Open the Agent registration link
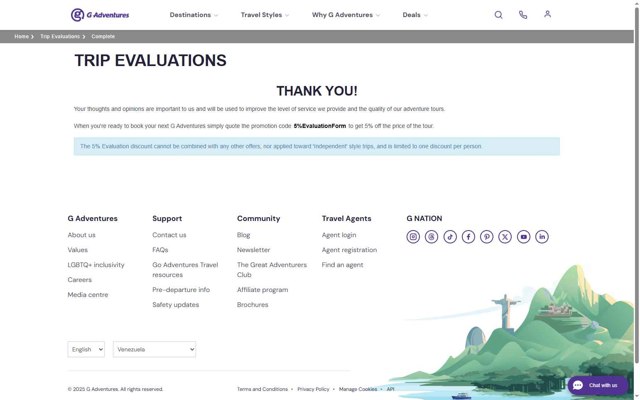 tap(349, 250)
